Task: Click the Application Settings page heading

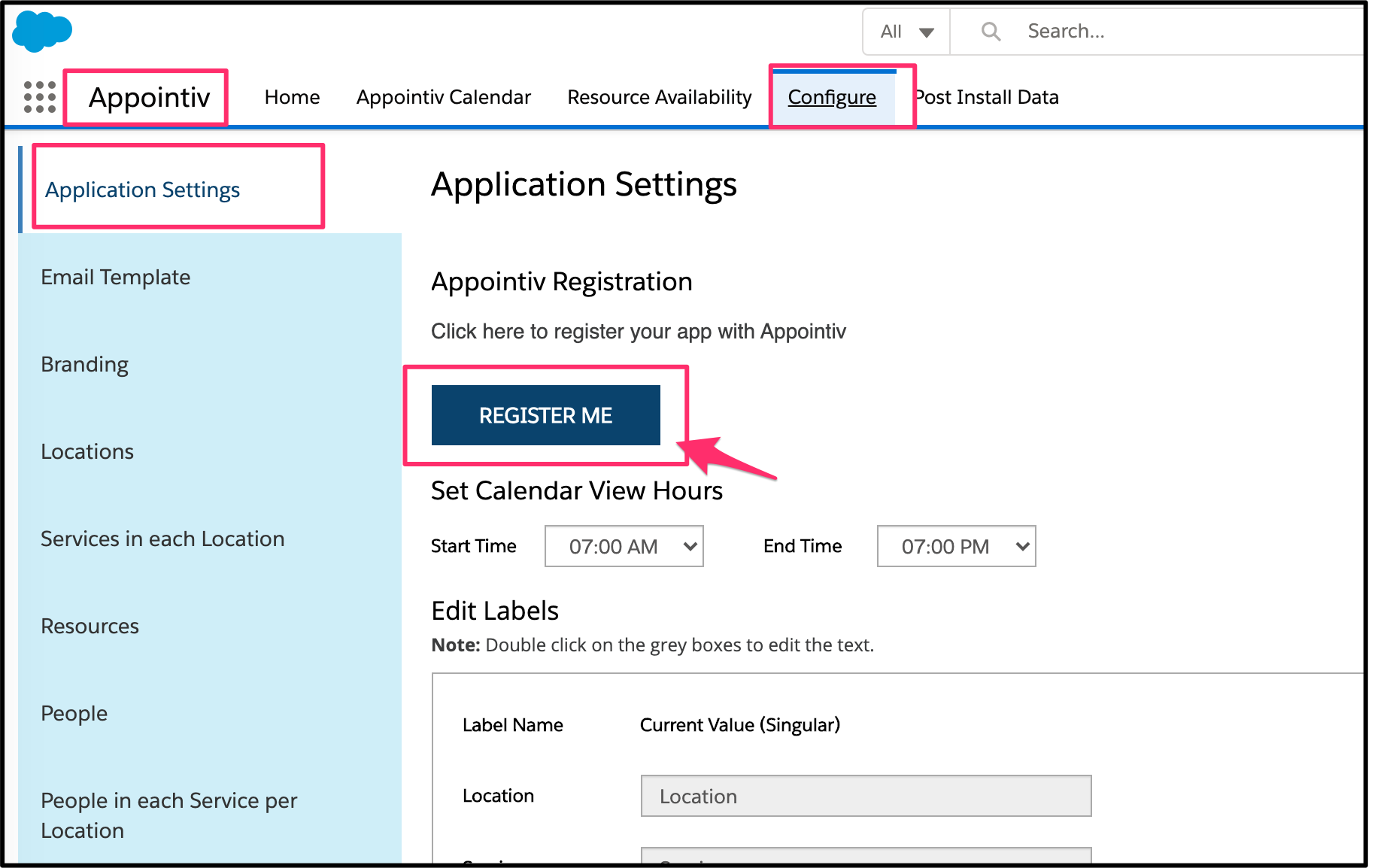Action: click(584, 184)
